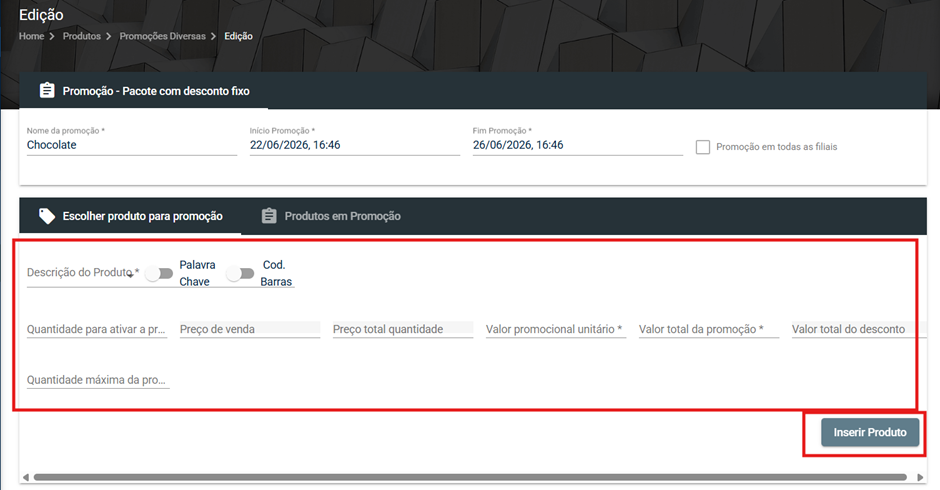Click right arrow of horizontal scrollbar
Screen dimensions: 940x490
[x=921, y=477]
